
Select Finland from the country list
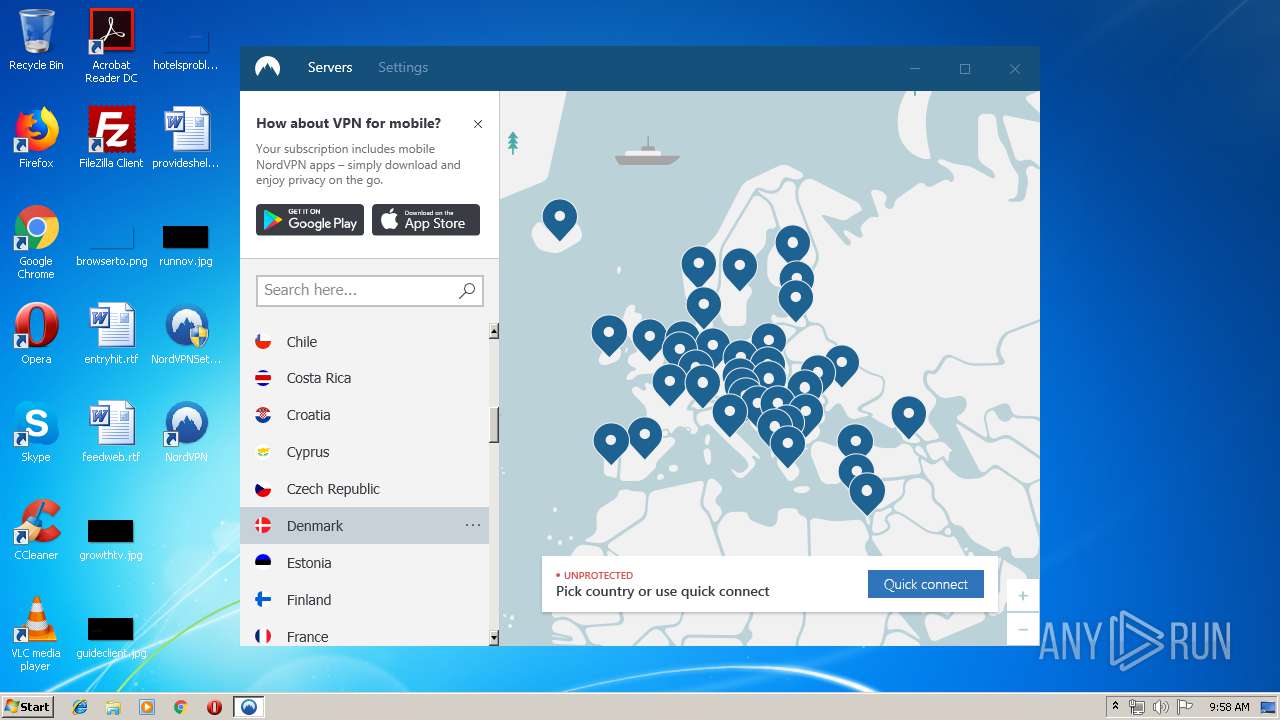click(x=364, y=600)
